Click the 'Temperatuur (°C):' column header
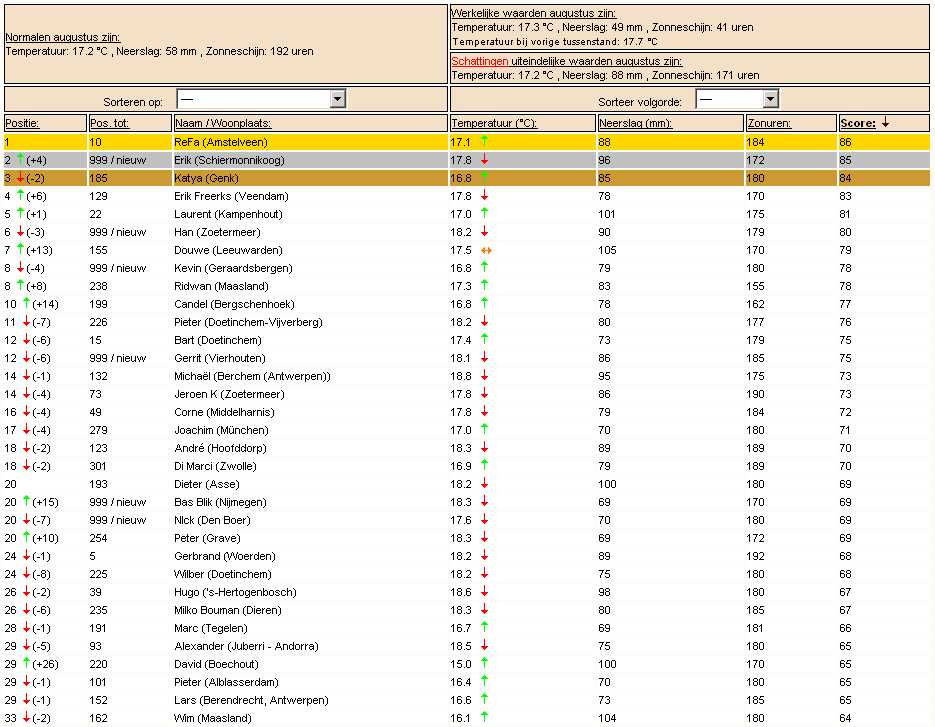Screen dimensions: 935x727 click(x=494, y=123)
